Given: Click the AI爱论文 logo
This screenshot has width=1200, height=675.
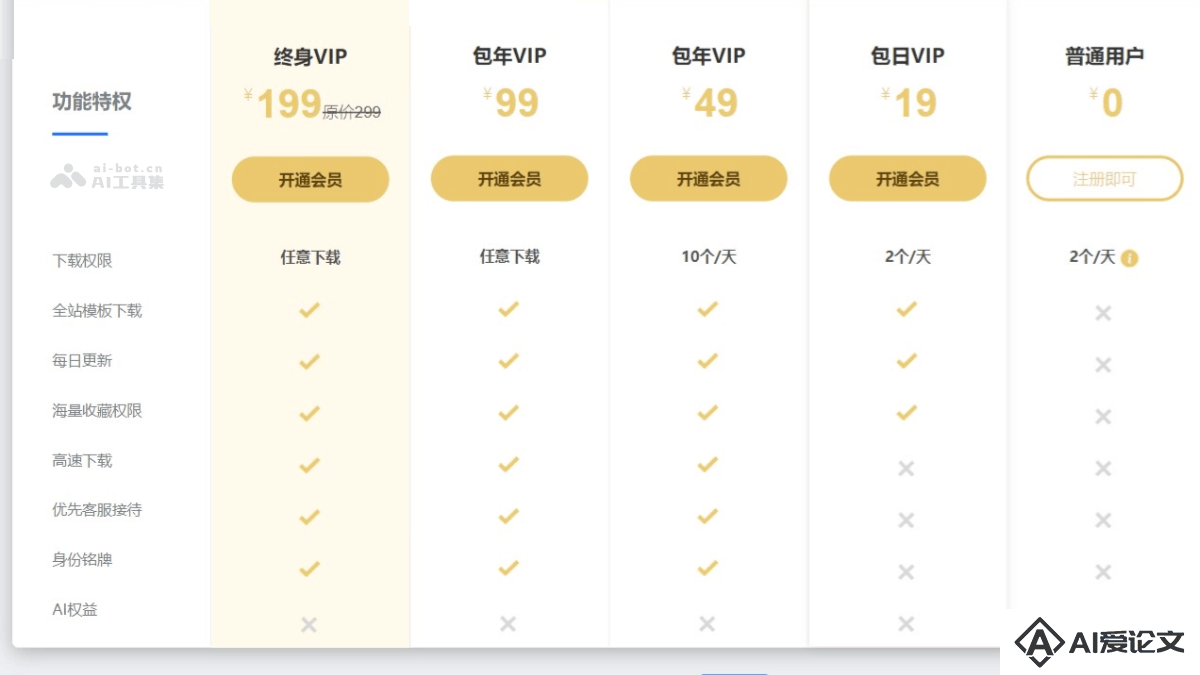Looking at the screenshot, I should [x=1100, y=642].
